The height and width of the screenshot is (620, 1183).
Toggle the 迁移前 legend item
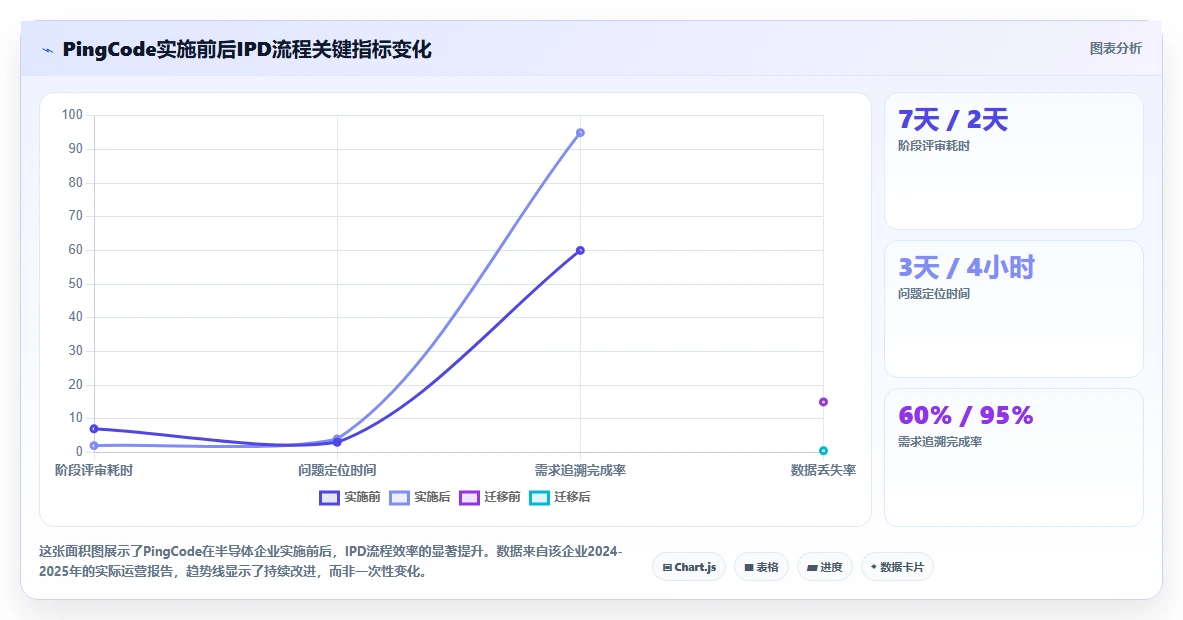point(490,497)
